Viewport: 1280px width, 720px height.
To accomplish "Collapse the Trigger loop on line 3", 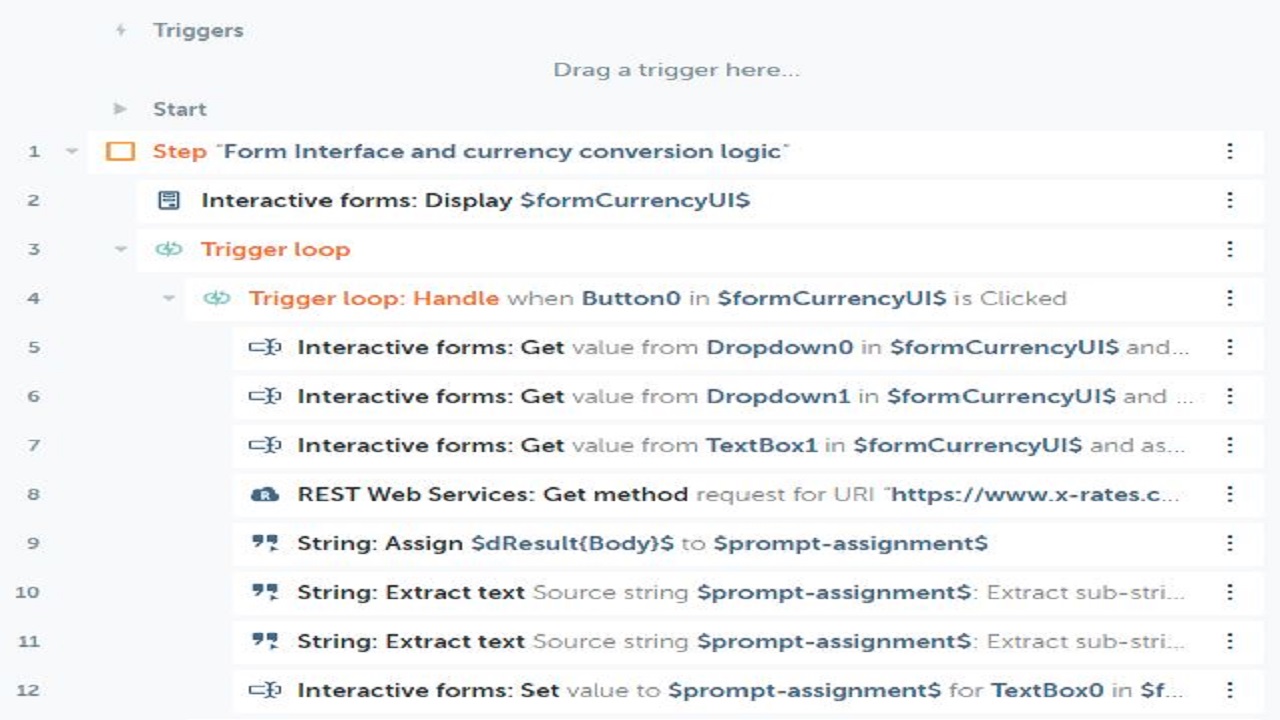I will click(121, 250).
